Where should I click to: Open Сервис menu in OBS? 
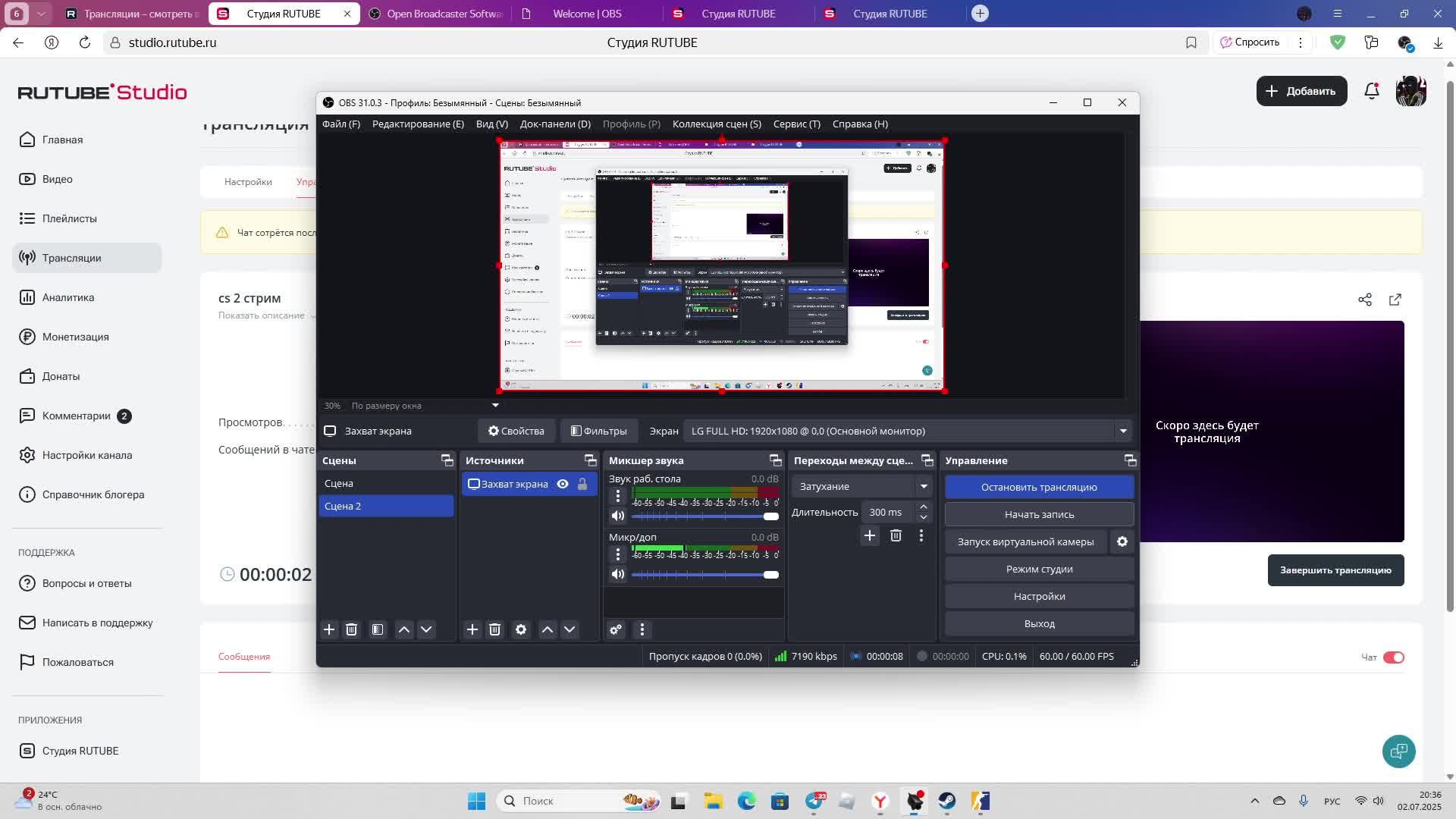(797, 124)
